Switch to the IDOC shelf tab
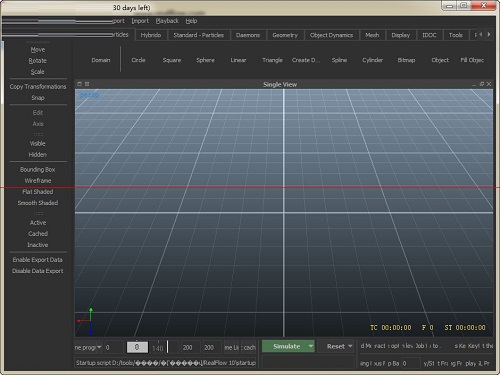This screenshot has width=500, height=375. pos(429,35)
